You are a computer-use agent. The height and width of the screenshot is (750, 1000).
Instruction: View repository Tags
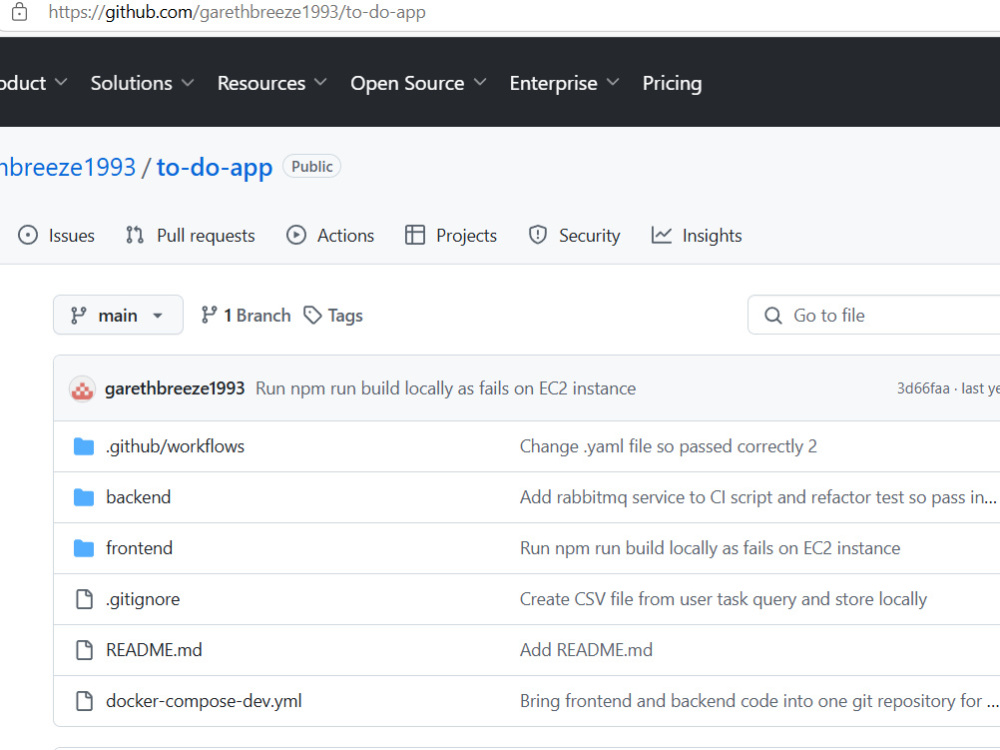[x=333, y=315]
